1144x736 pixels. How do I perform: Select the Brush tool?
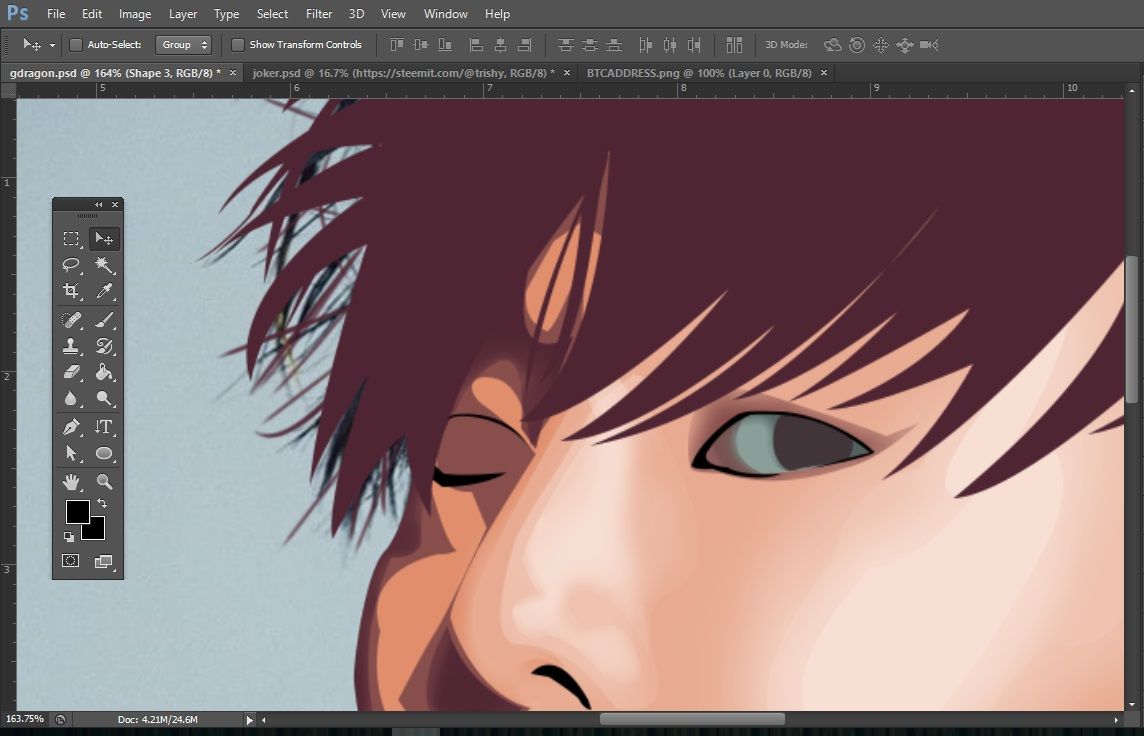click(103, 321)
